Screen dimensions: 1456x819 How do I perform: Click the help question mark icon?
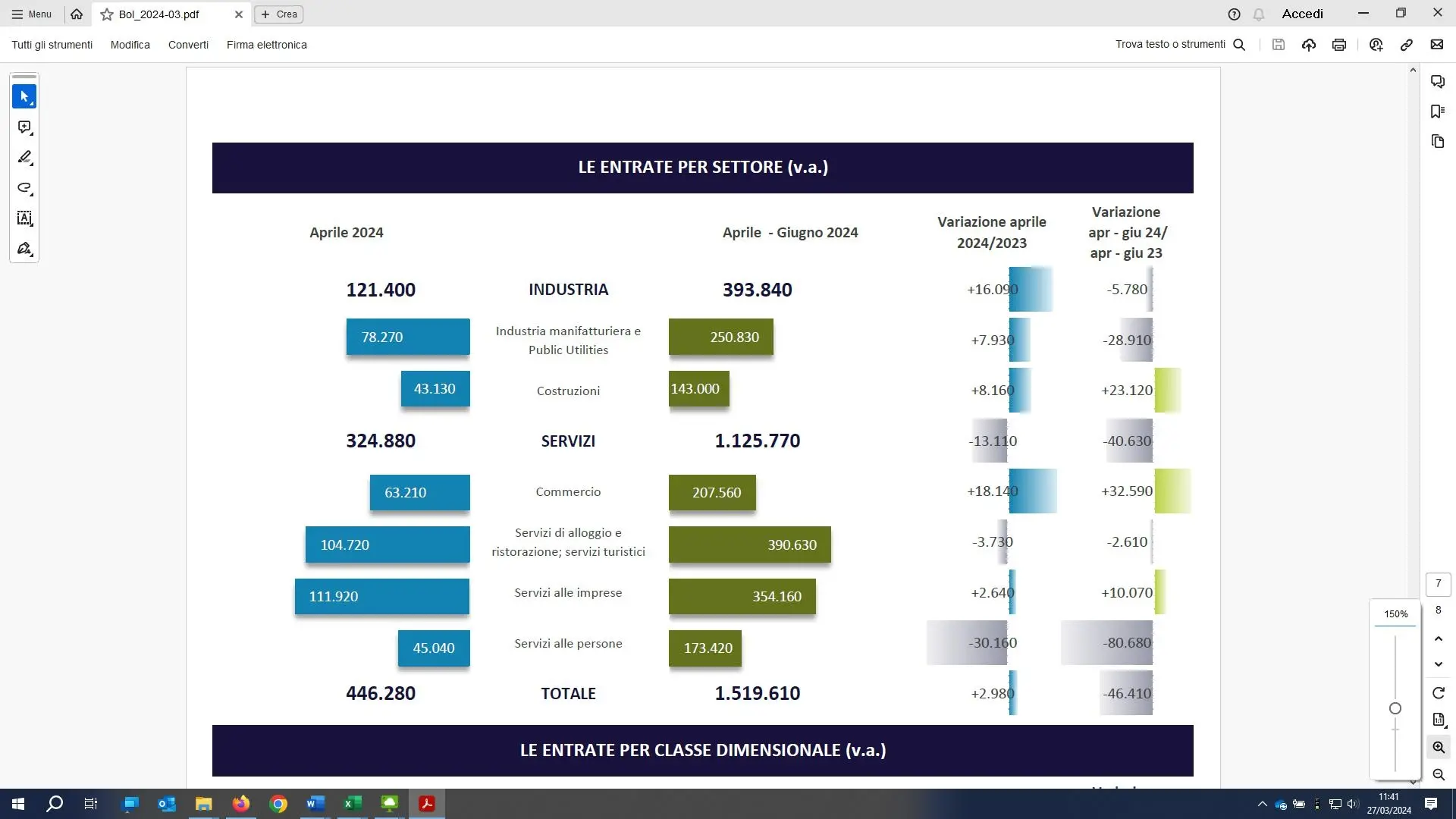pyautogui.click(x=1234, y=14)
